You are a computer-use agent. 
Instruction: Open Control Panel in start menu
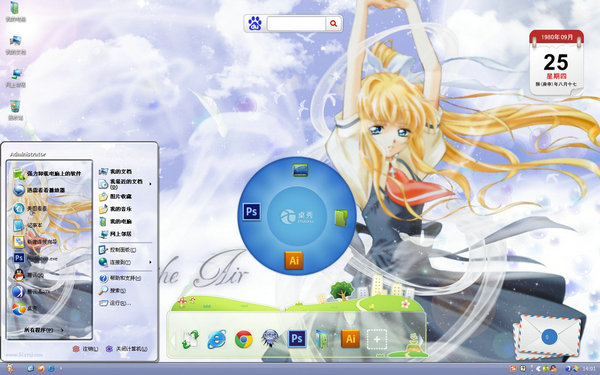[x=118, y=250]
